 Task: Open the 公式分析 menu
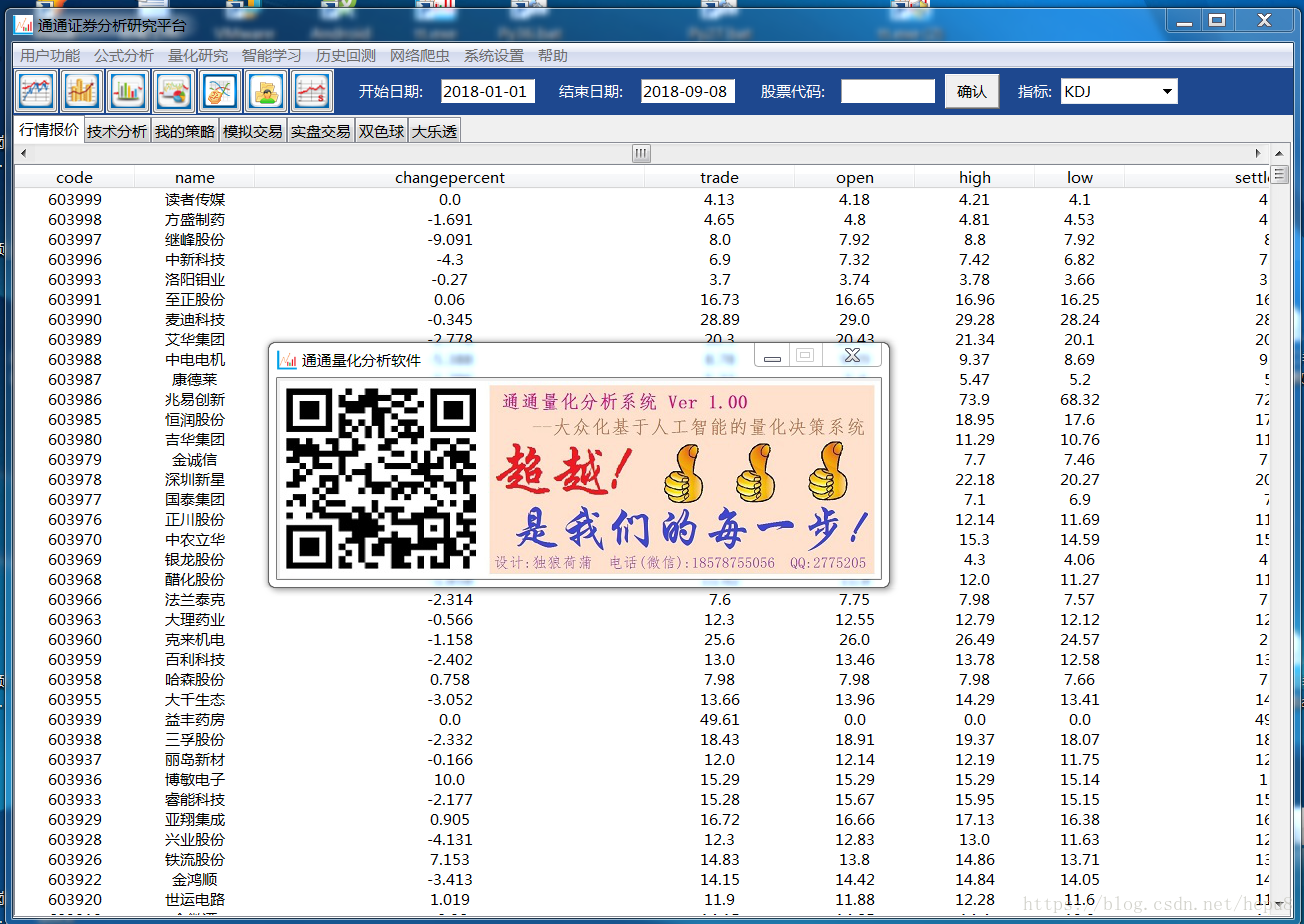point(124,56)
